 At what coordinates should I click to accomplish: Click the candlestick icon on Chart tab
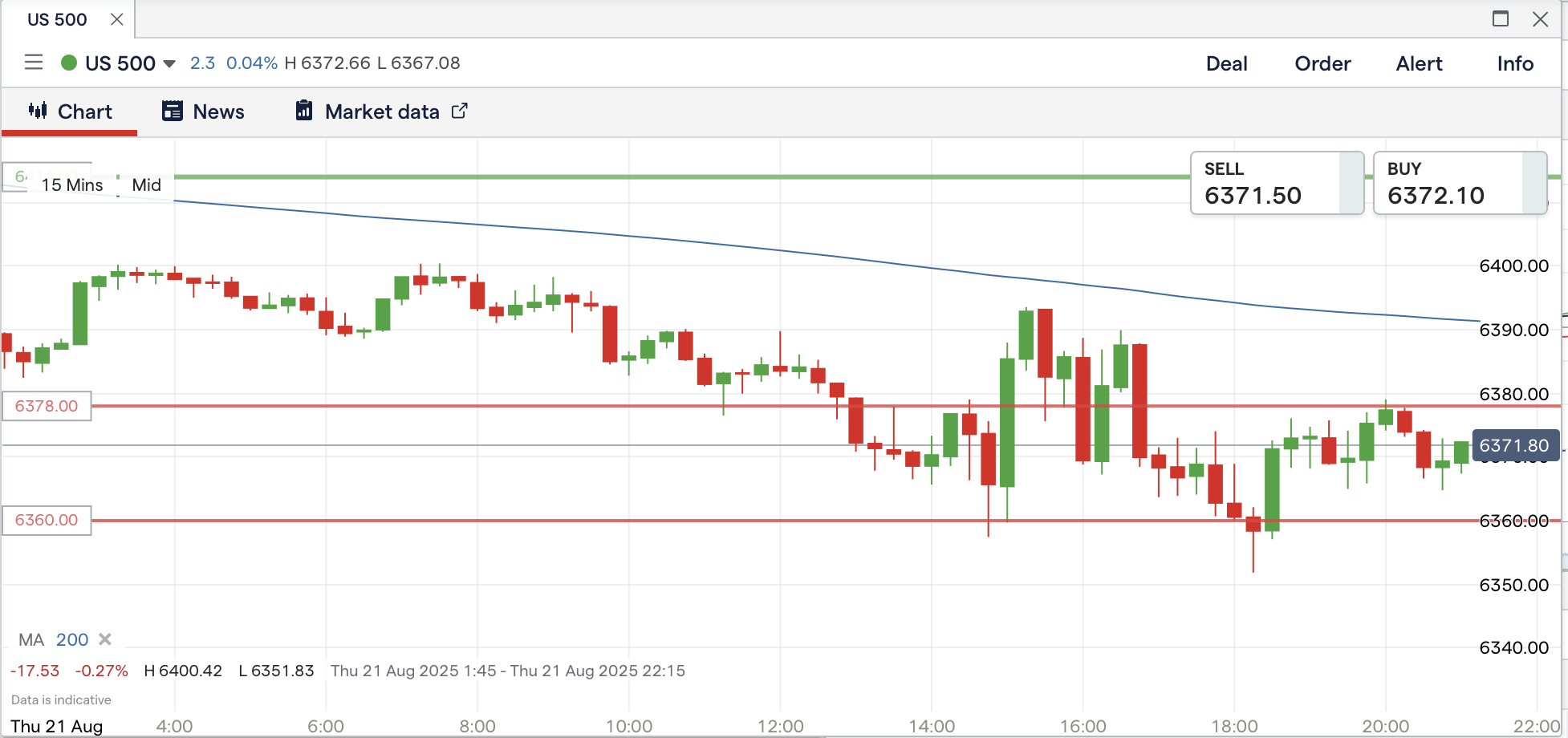click(38, 111)
